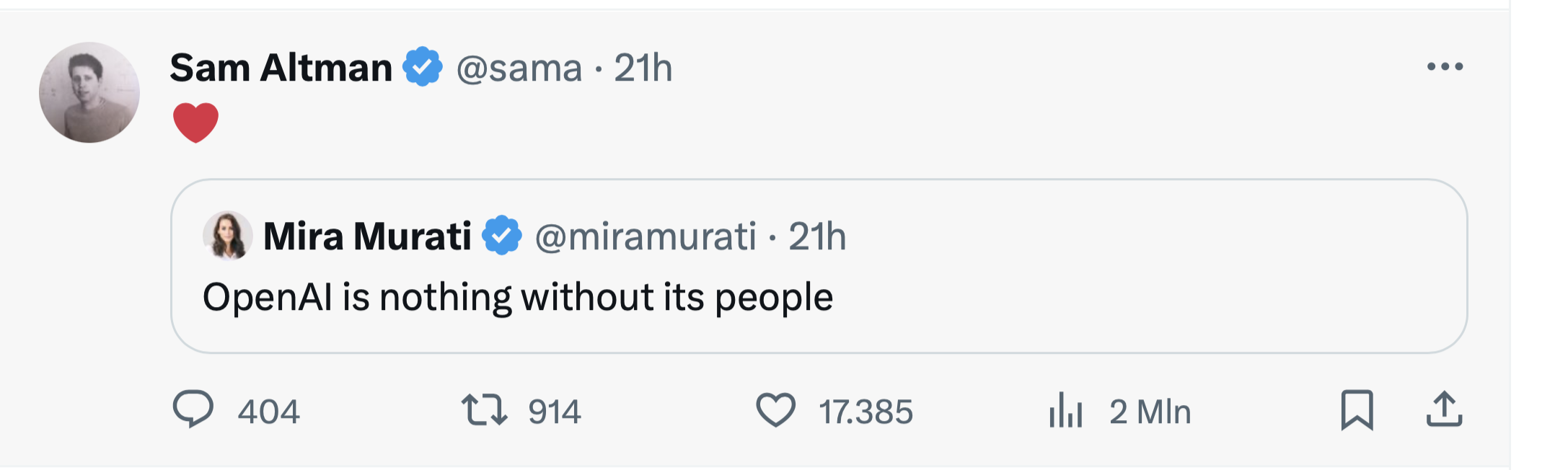The width and height of the screenshot is (1568, 470).
Task: Click the 21h timestamp on quoted tweet
Action: click(817, 236)
